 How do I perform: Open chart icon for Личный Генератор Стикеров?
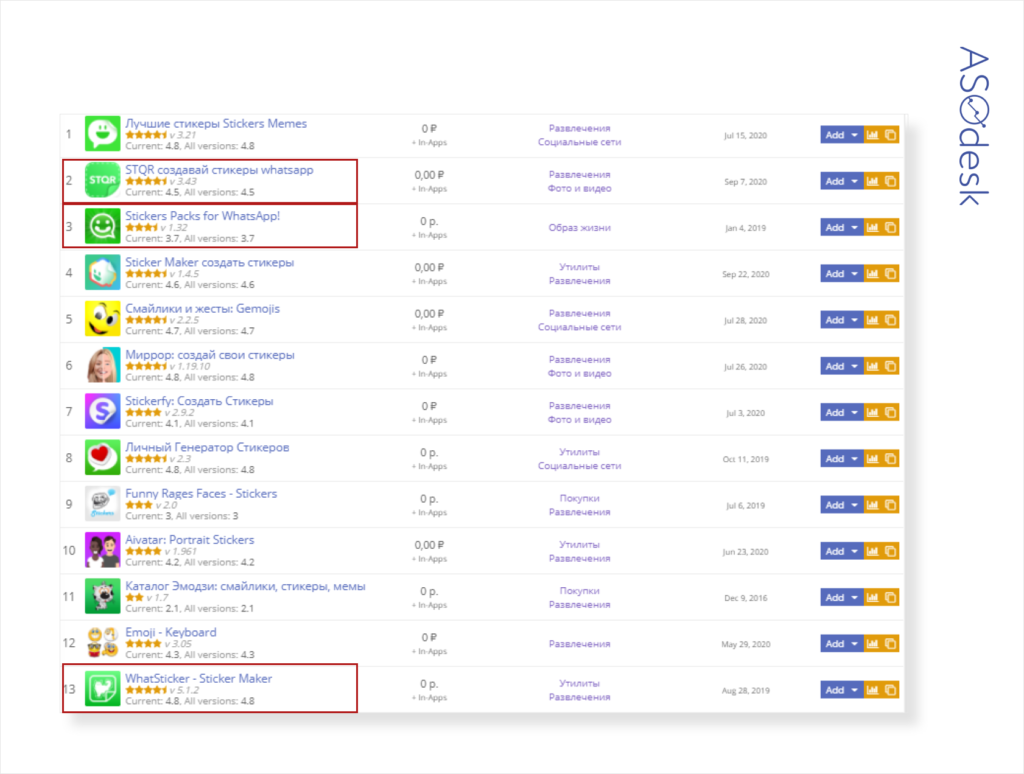872,459
